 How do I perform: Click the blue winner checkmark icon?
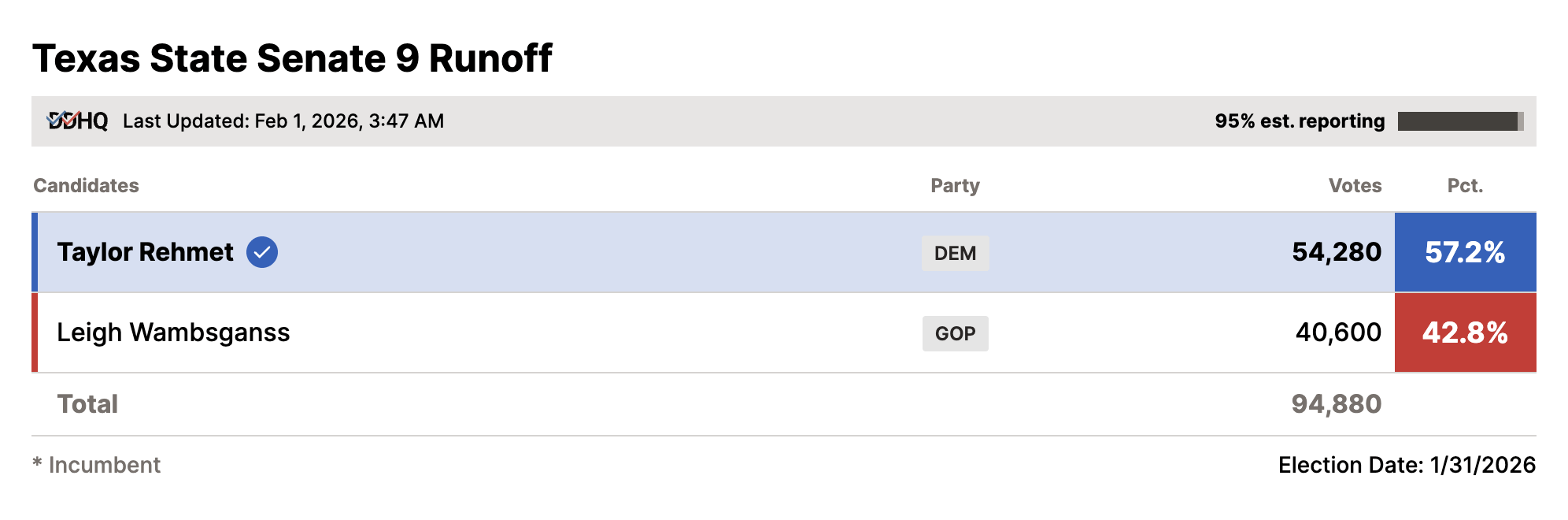coord(262,252)
